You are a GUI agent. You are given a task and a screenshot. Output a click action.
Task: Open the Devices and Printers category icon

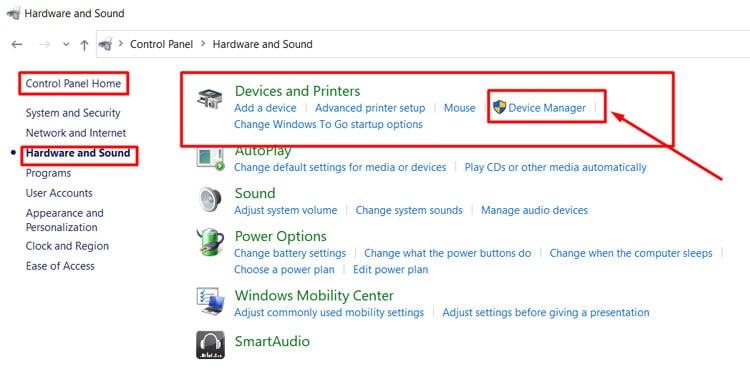(210, 99)
